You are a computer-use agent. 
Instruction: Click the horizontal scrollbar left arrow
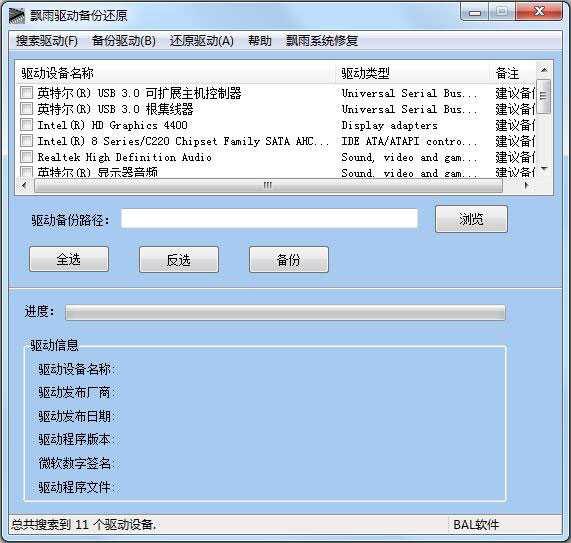(24, 186)
